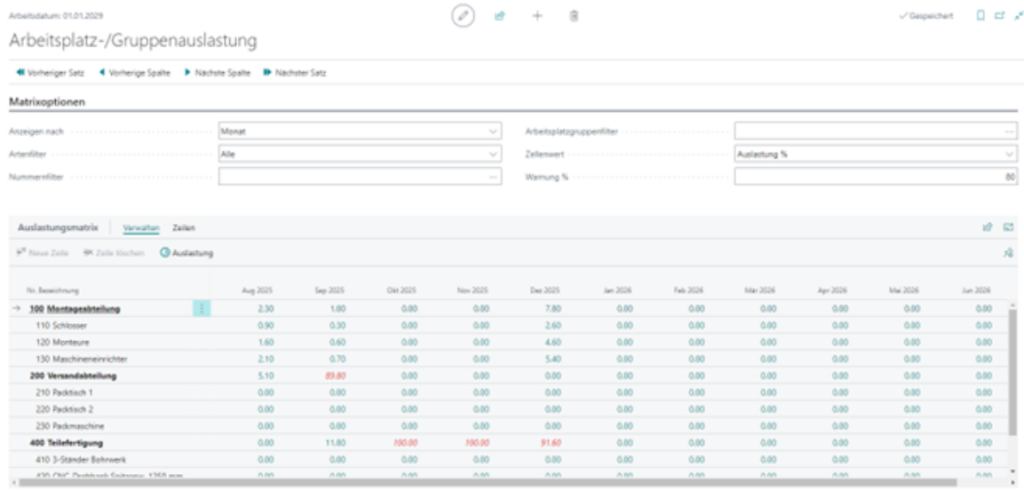The image size is (1024, 491).
Task: Click the Jun 2026 column header
Action: tap(976, 291)
